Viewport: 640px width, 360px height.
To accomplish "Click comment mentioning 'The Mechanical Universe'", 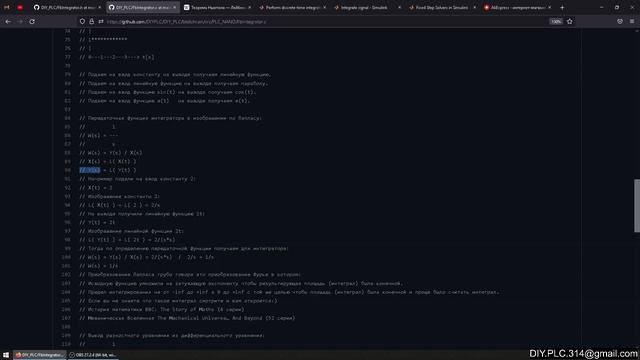I will click(187, 318).
